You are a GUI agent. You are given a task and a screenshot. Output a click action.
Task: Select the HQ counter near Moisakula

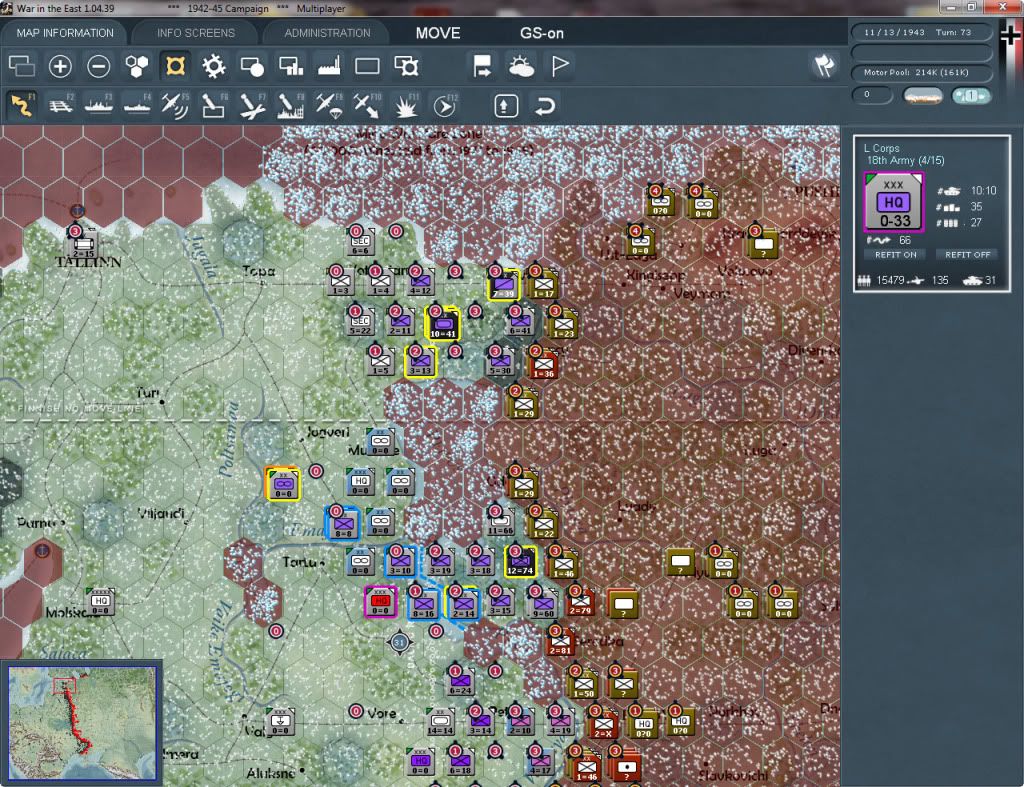(101, 602)
